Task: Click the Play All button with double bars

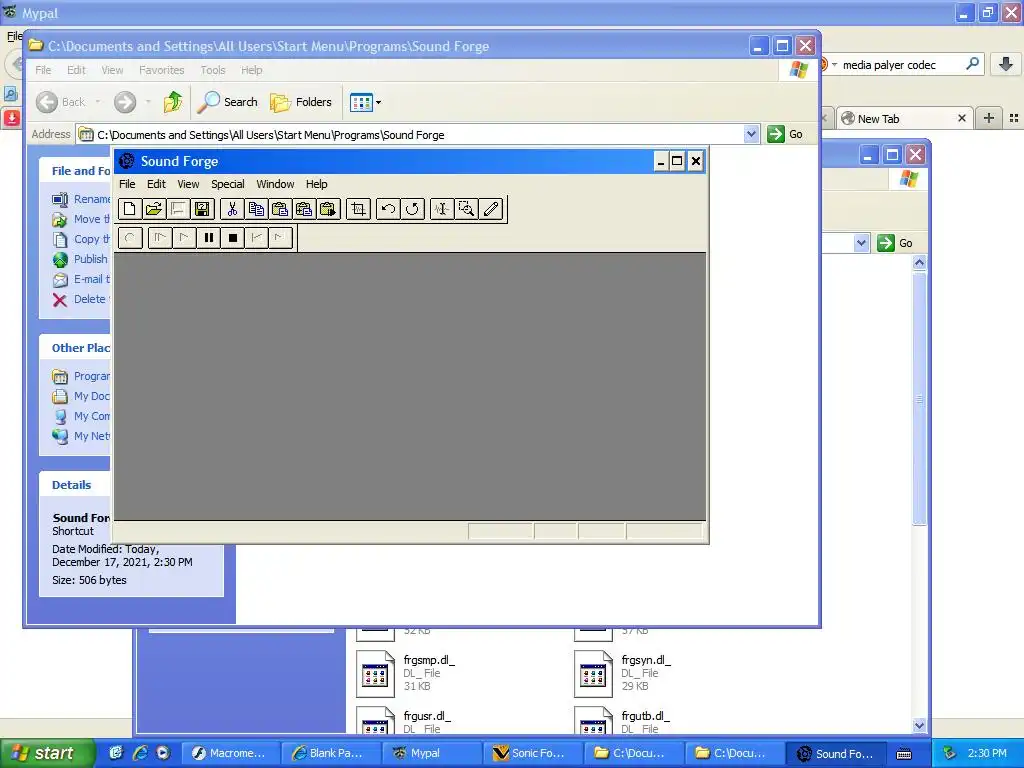Action: click(x=160, y=238)
